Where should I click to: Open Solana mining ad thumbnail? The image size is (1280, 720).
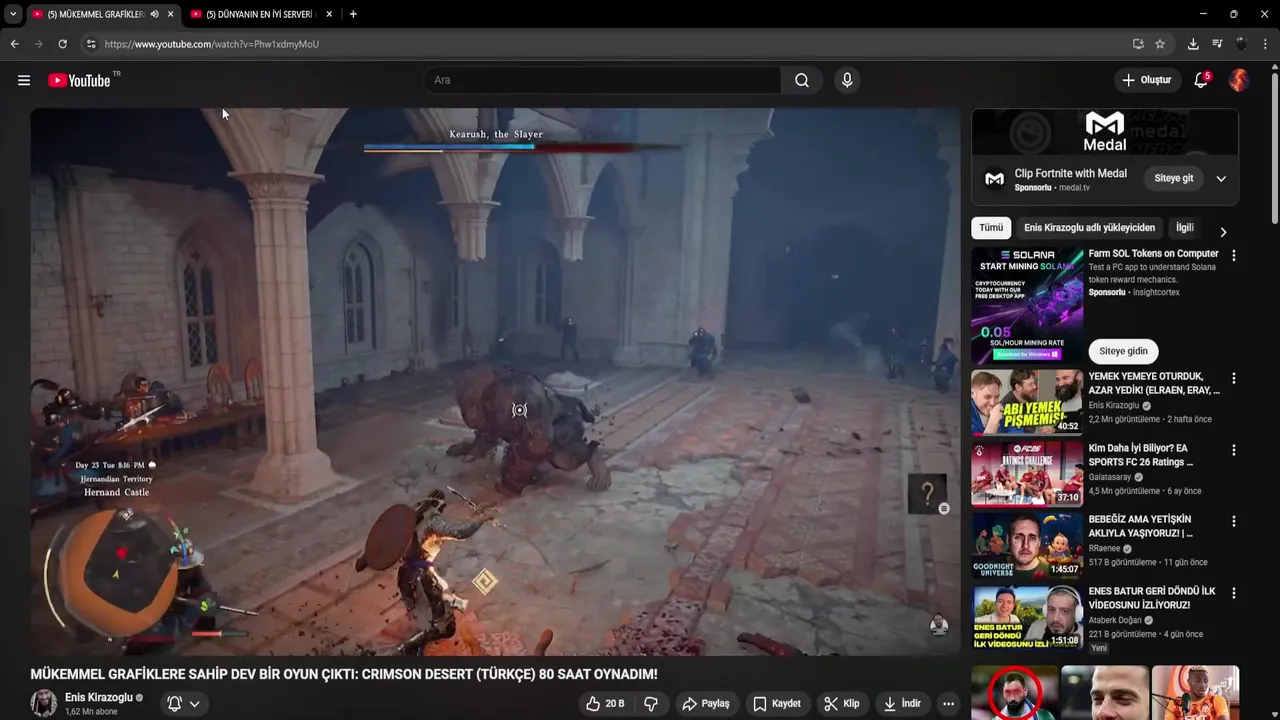coord(1027,306)
